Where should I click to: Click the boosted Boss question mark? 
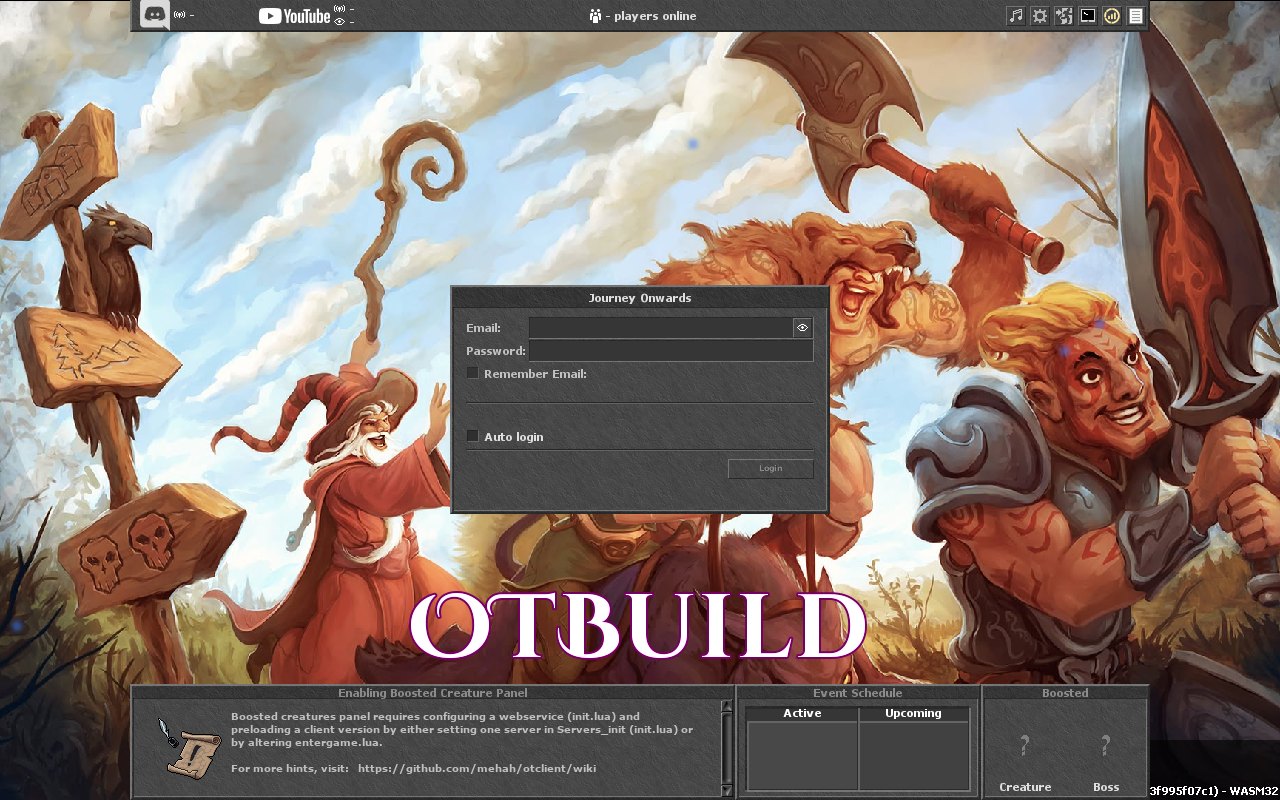coord(1105,745)
